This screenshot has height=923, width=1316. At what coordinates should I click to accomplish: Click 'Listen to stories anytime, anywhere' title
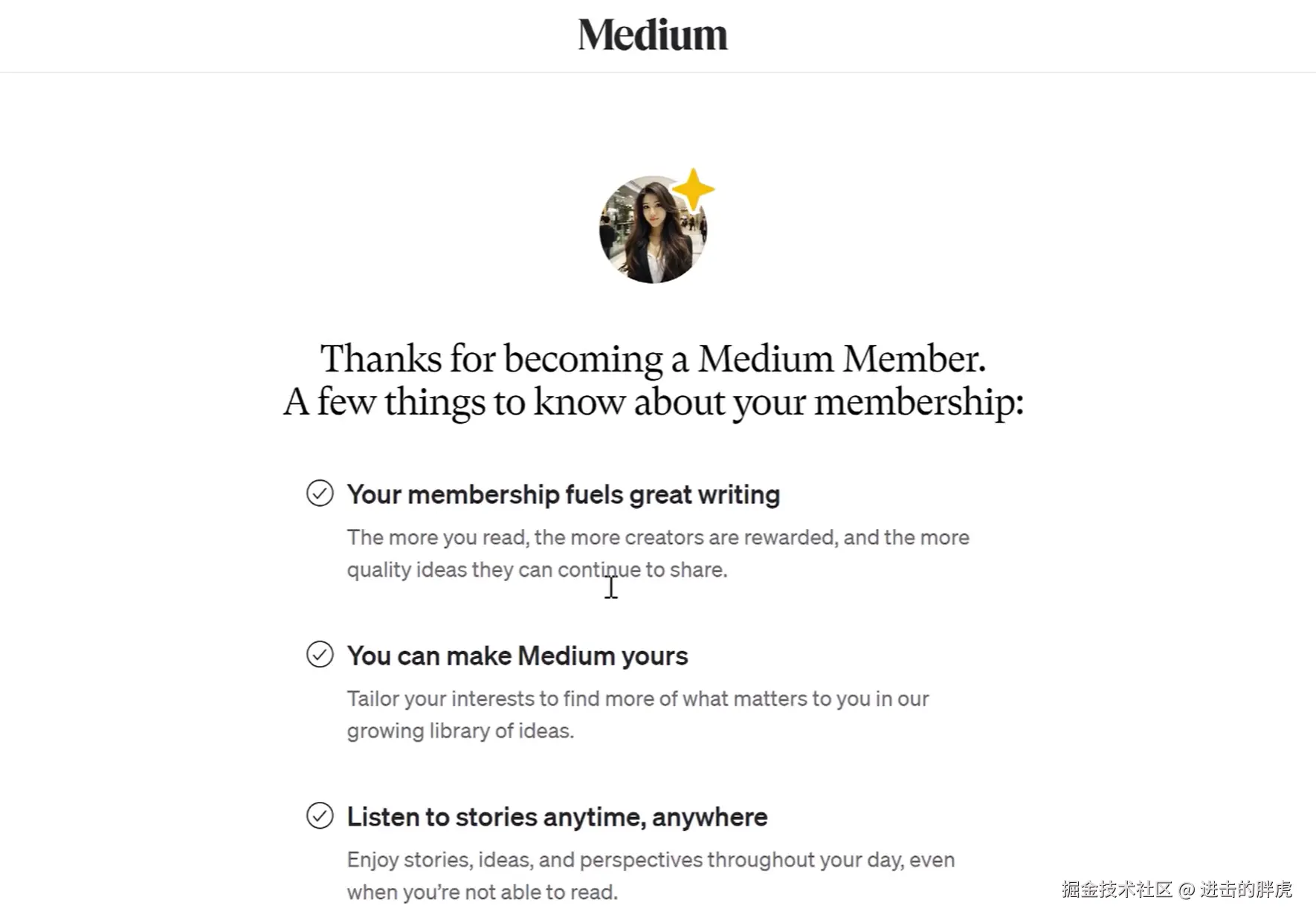click(x=557, y=817)
